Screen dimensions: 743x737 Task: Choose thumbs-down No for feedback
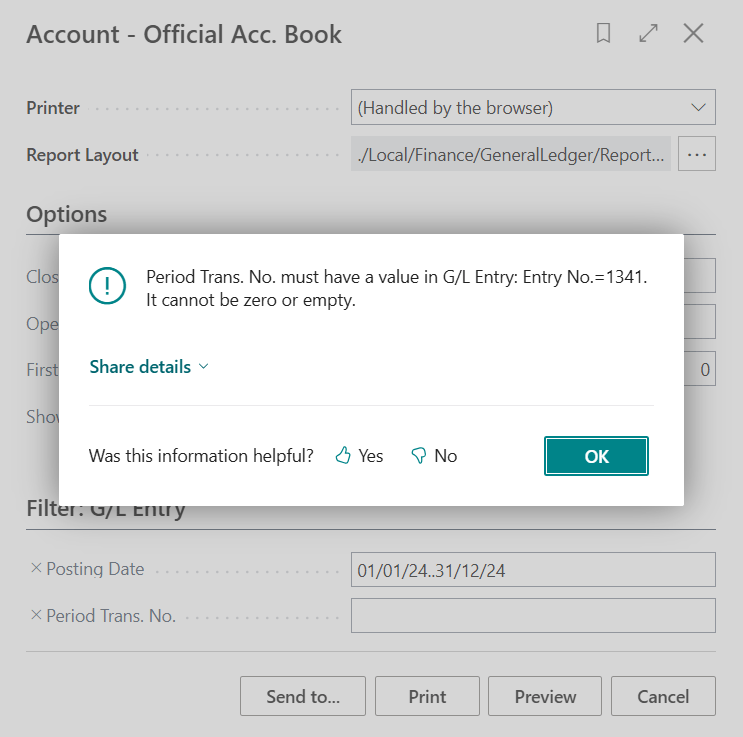[x=434, y=456]
